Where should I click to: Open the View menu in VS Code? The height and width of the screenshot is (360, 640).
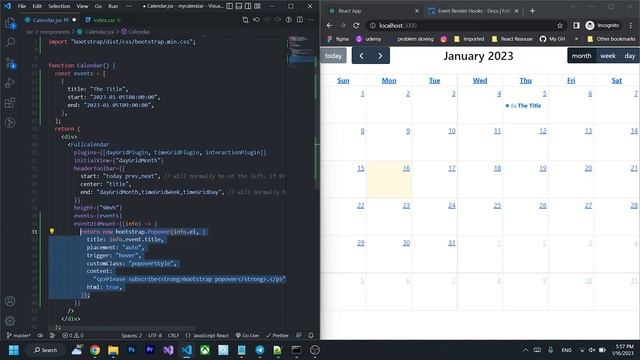click(82, 6)
